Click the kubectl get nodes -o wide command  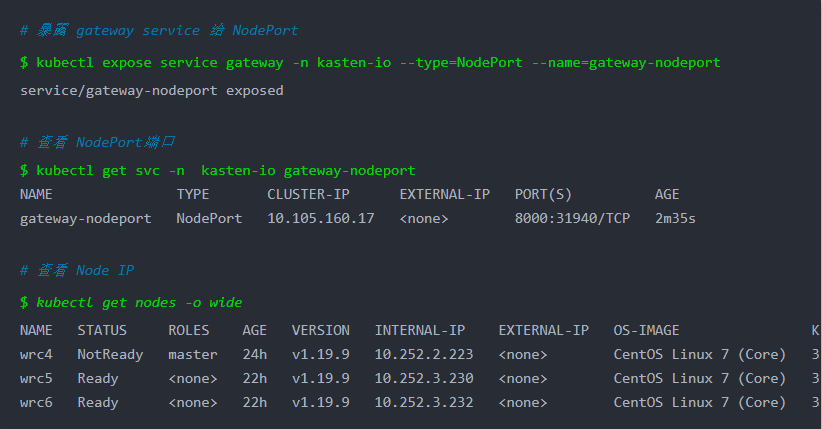pyautogui.click(x=131, y=303)
